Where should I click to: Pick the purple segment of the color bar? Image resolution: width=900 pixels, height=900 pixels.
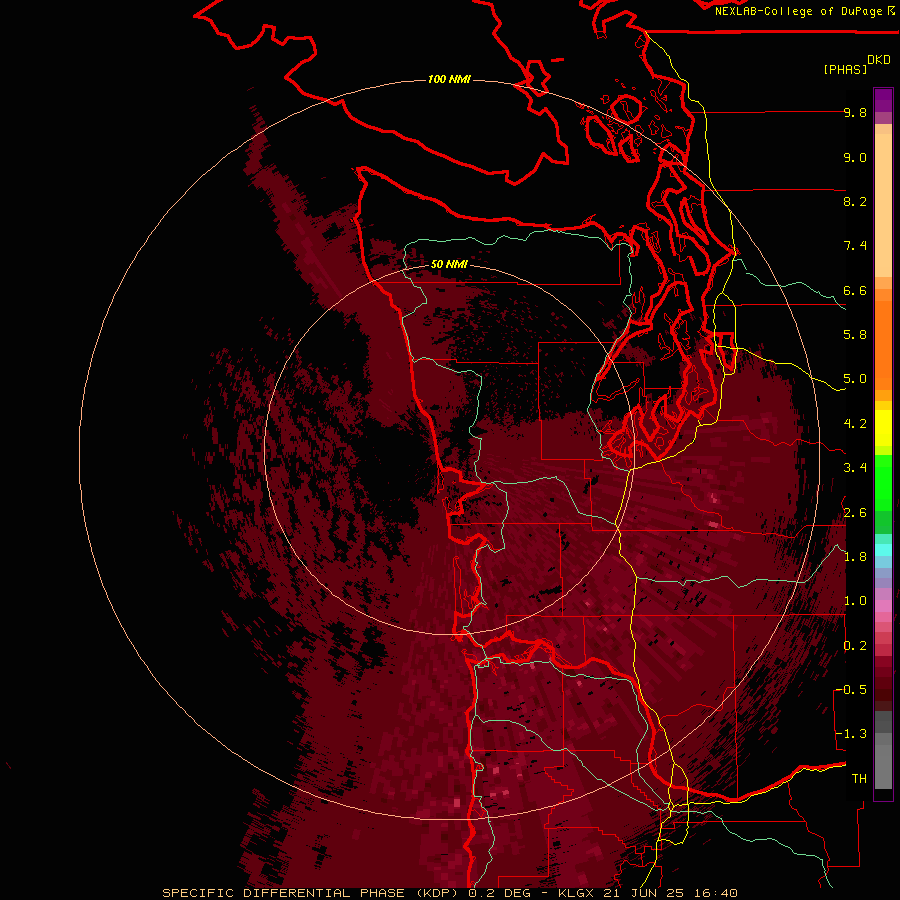tap(883, 100)
